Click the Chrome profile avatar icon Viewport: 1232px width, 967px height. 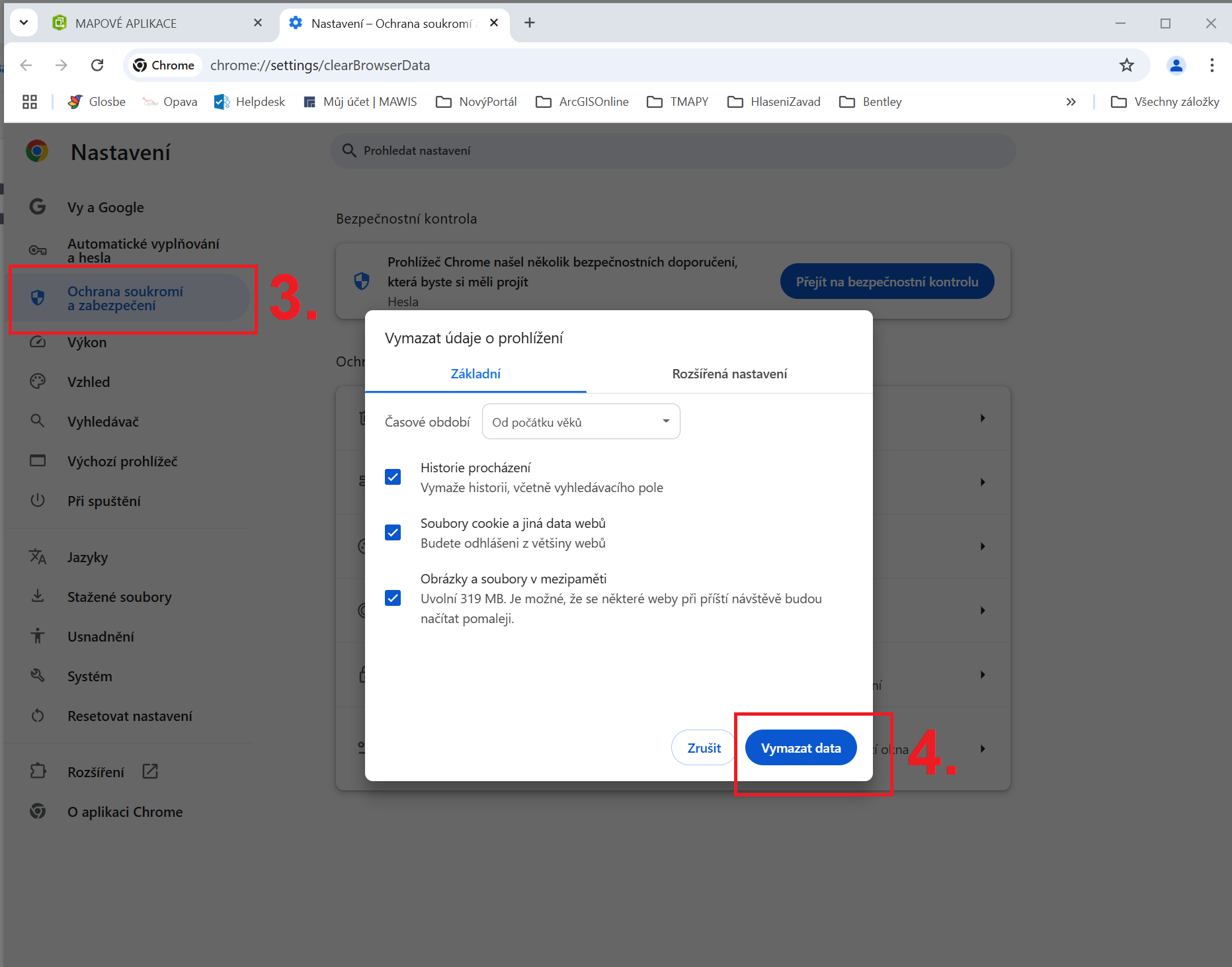1176,65
